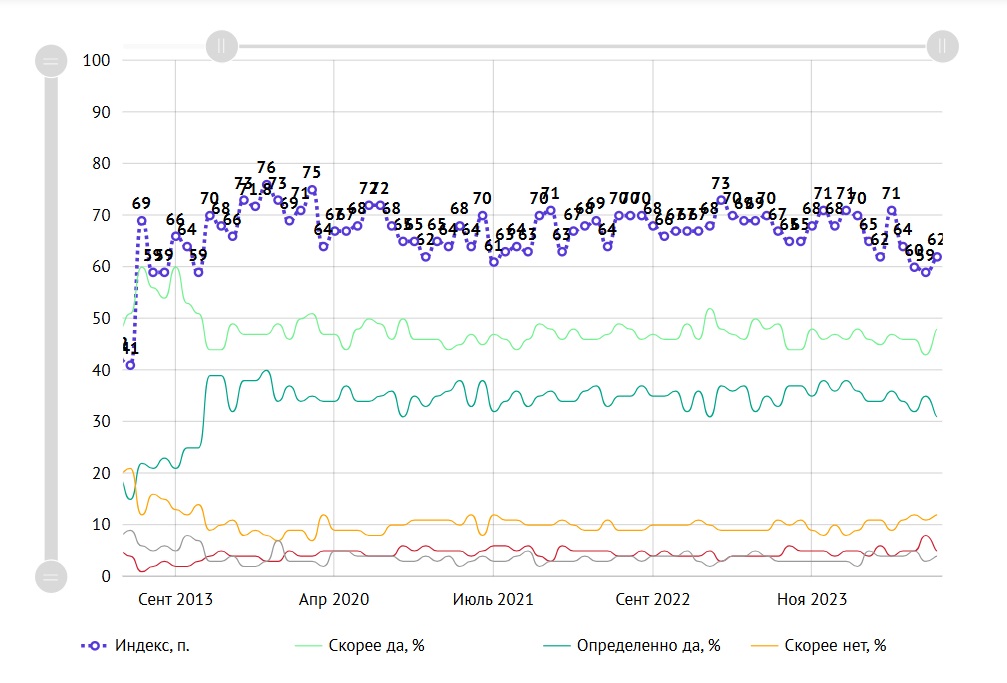Click the 'Ноя 2023' x-axis label
The image size is (1007, 683).
[x=812, y=600]
